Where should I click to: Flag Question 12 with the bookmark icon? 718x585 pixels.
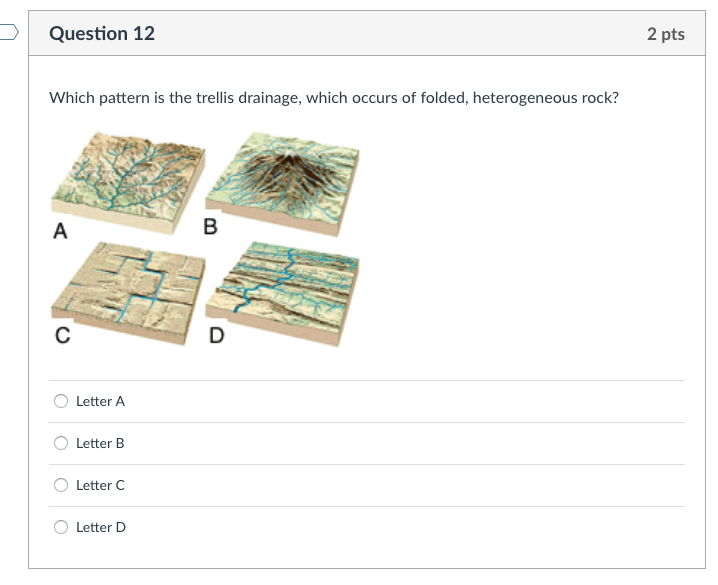tap(8, 33)
